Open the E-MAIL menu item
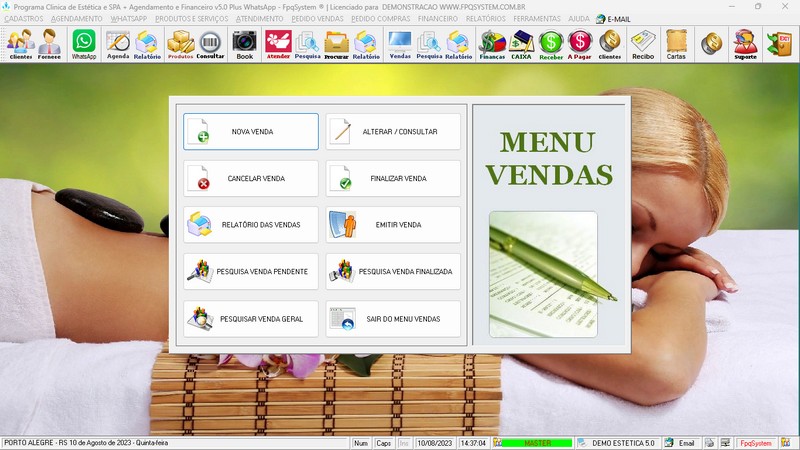This screenshot has width=800, height=450. pos(613,19)
